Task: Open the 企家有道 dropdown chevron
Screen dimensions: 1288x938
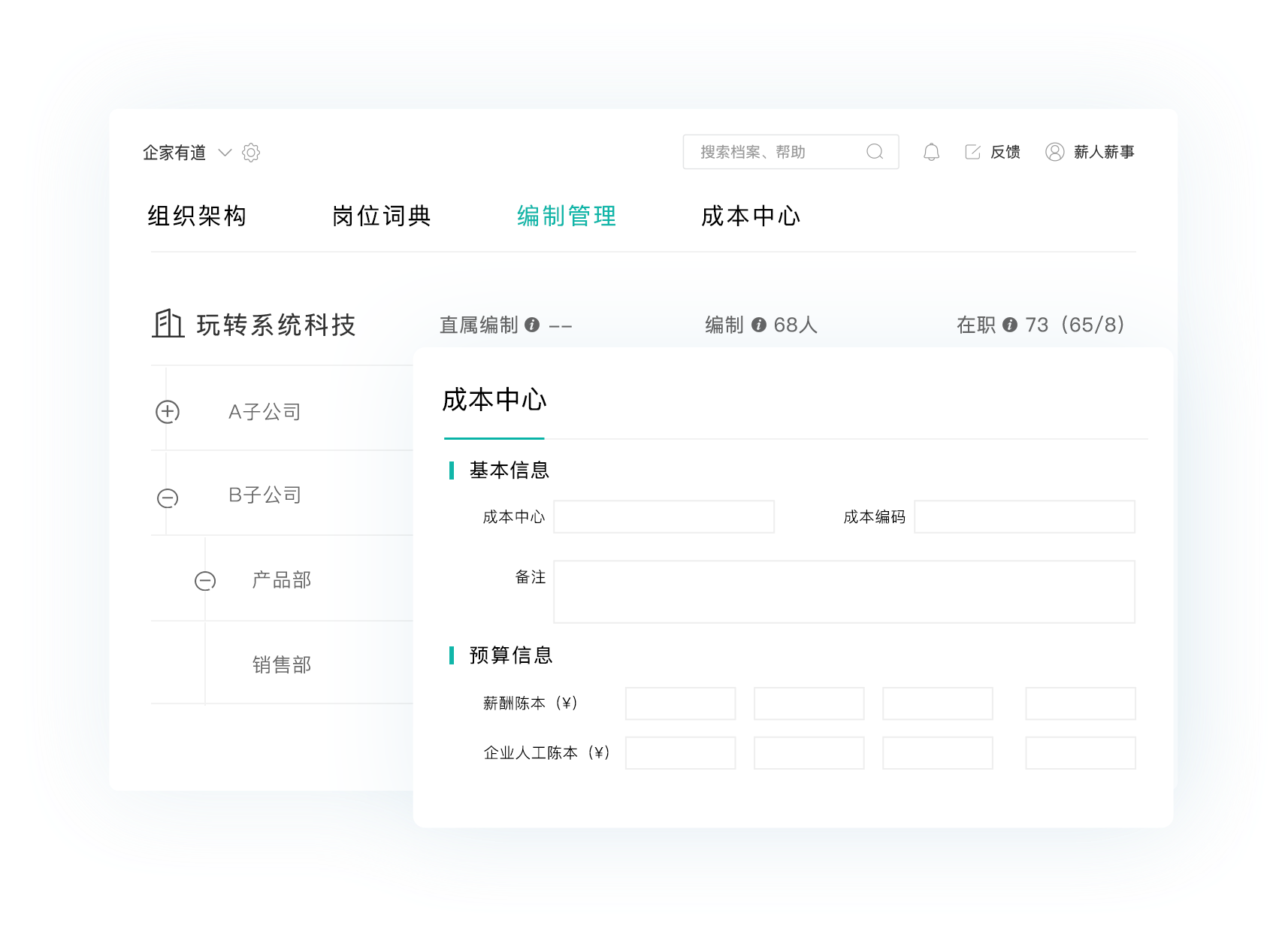Action: (x=223, y=153)
